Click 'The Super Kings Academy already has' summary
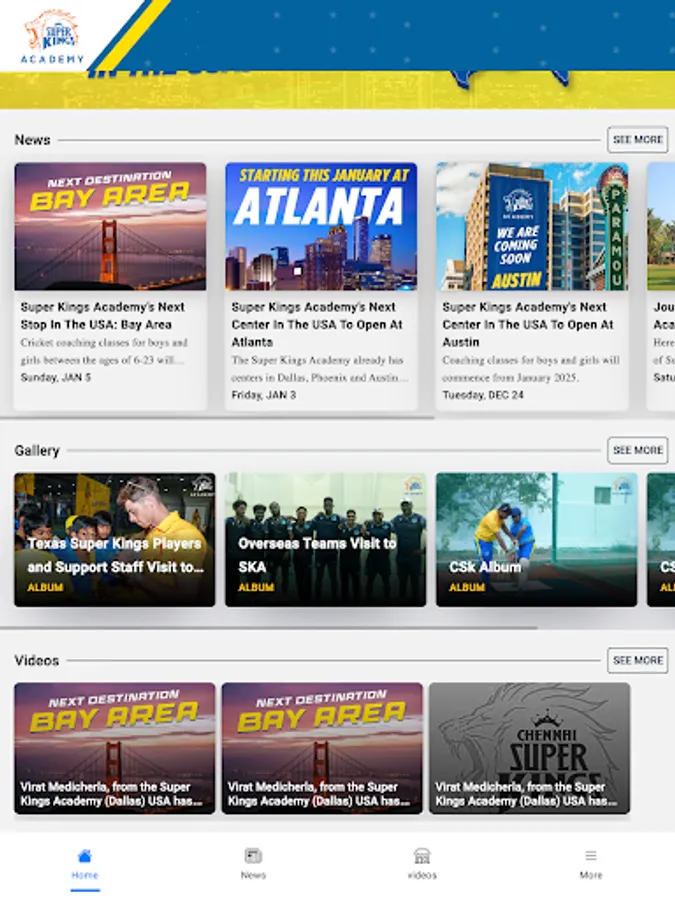The height and width of the screenshot is (900, 675). tap(317, 360)
